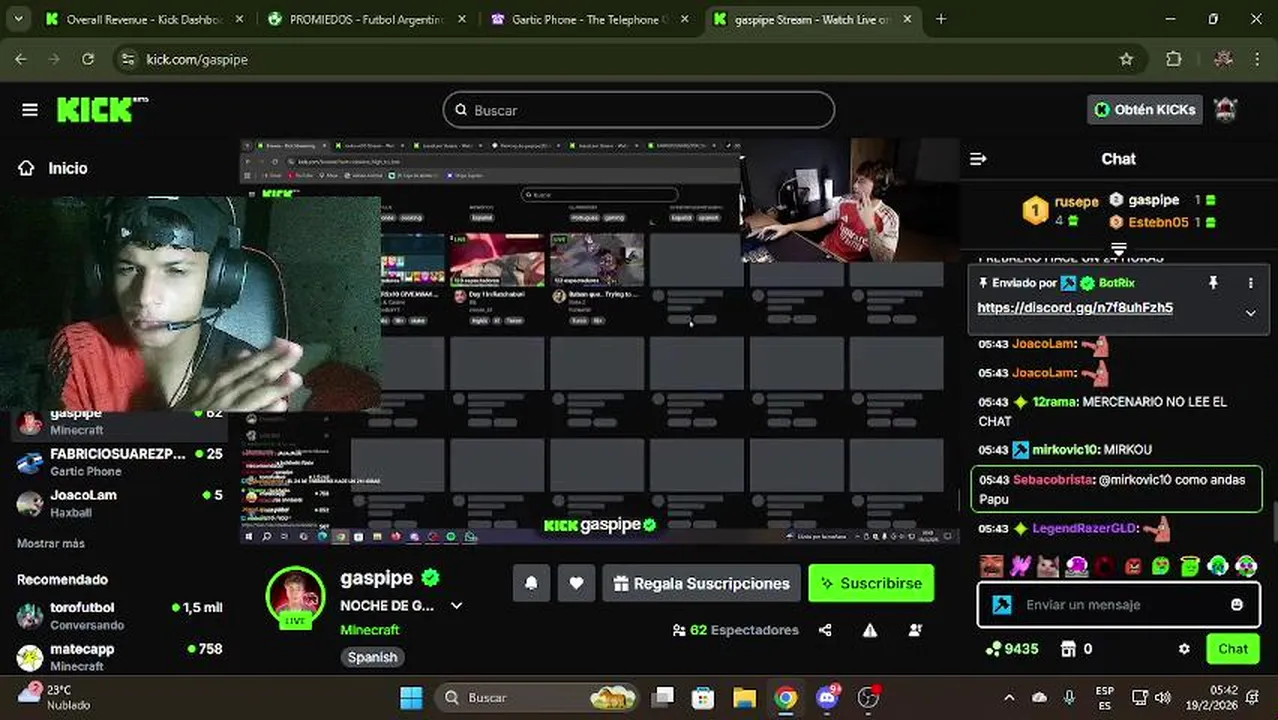Toggle follow heart for gaspipe
1278x720 pixels.
click(x=576, y=583)
